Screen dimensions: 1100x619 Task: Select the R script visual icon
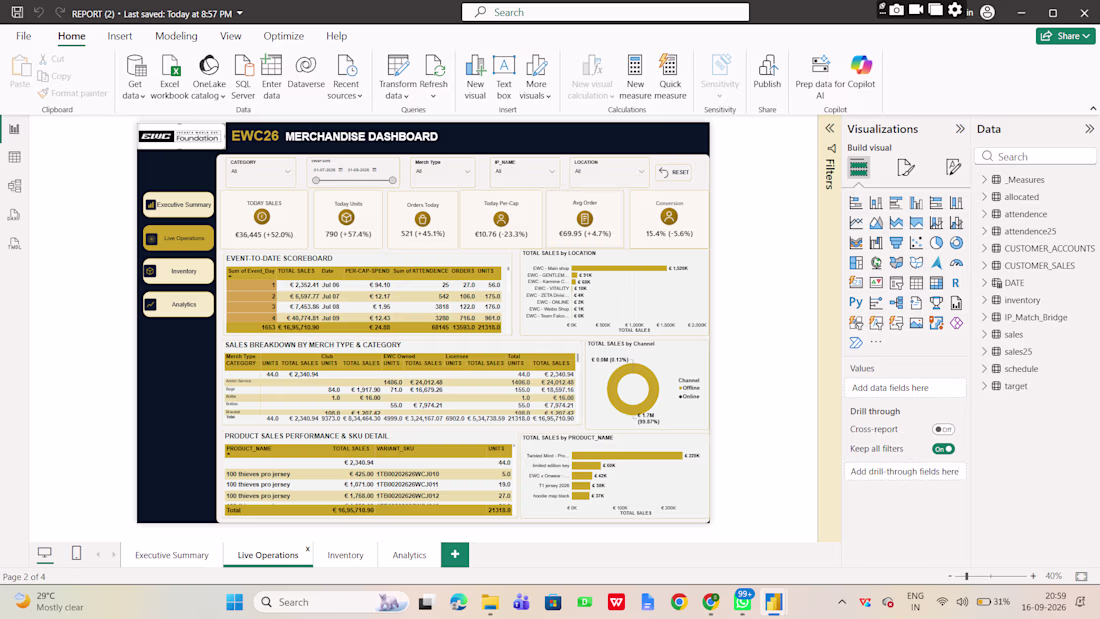coord(955,283)
